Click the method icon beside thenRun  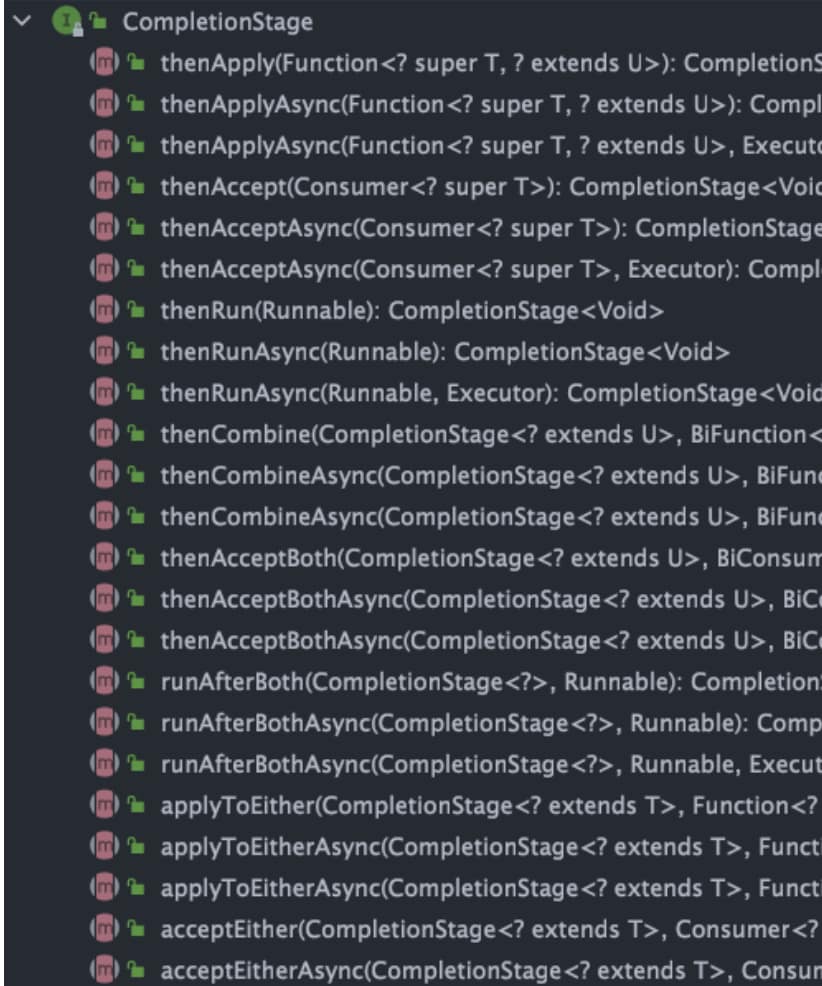[103, 311]
